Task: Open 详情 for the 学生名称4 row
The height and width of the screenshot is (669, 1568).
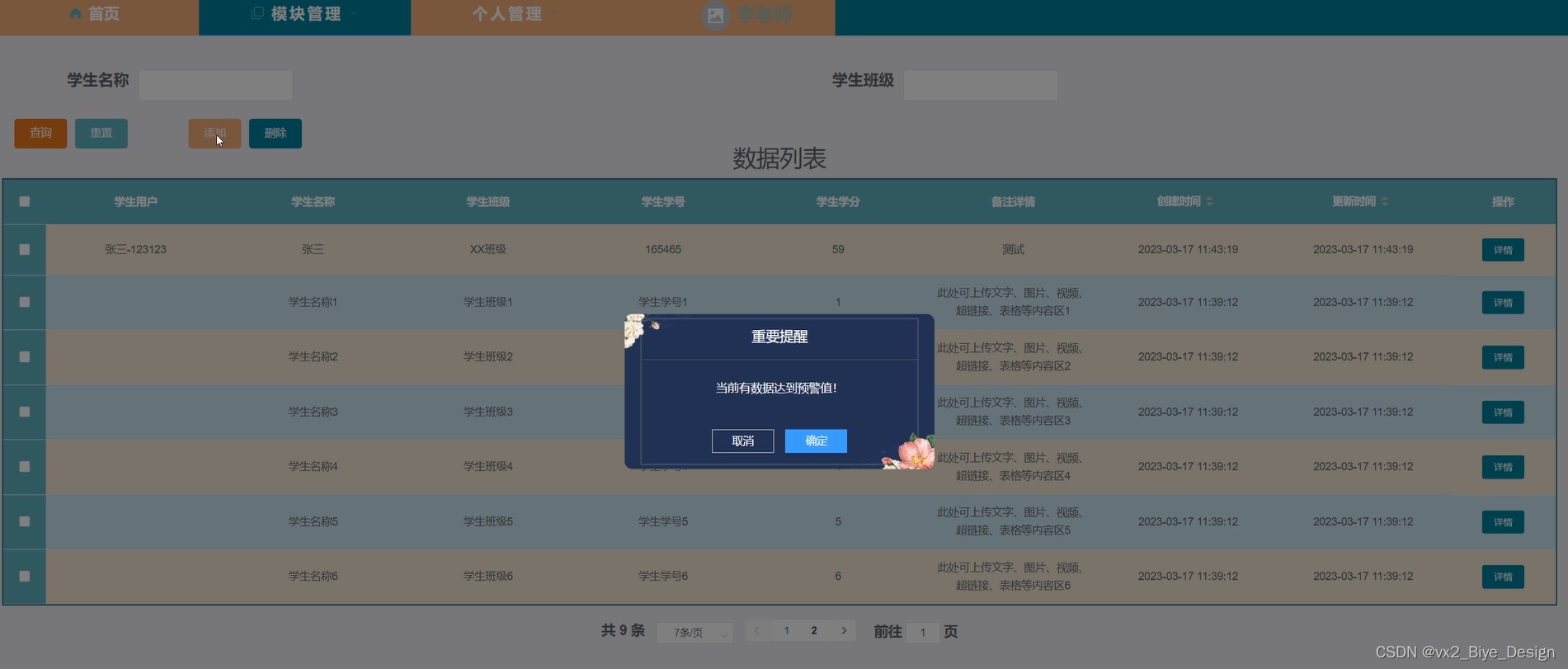Action: tap(1503, 467)
